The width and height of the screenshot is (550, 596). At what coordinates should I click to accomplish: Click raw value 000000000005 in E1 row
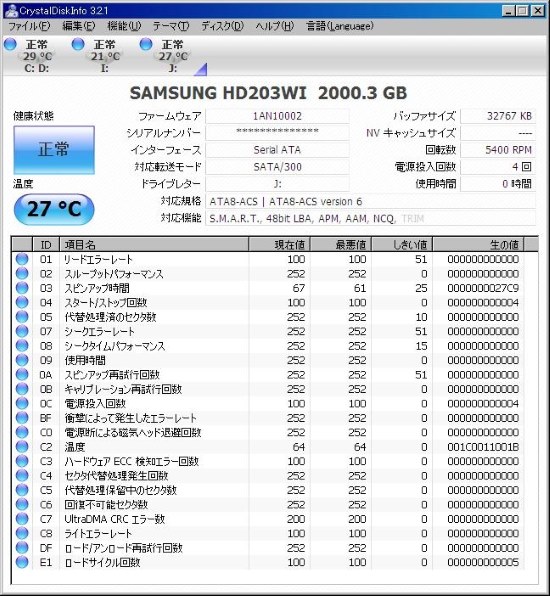tap(483, 562)
